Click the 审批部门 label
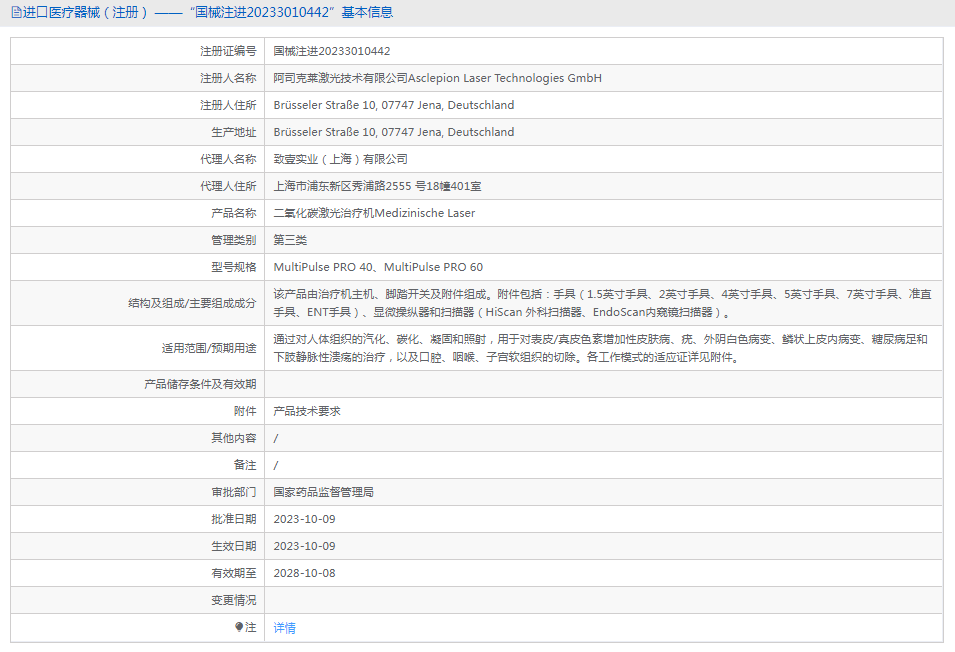Viewport: 955px width, 652px height. pyautogui.click(x=234, y=492)
